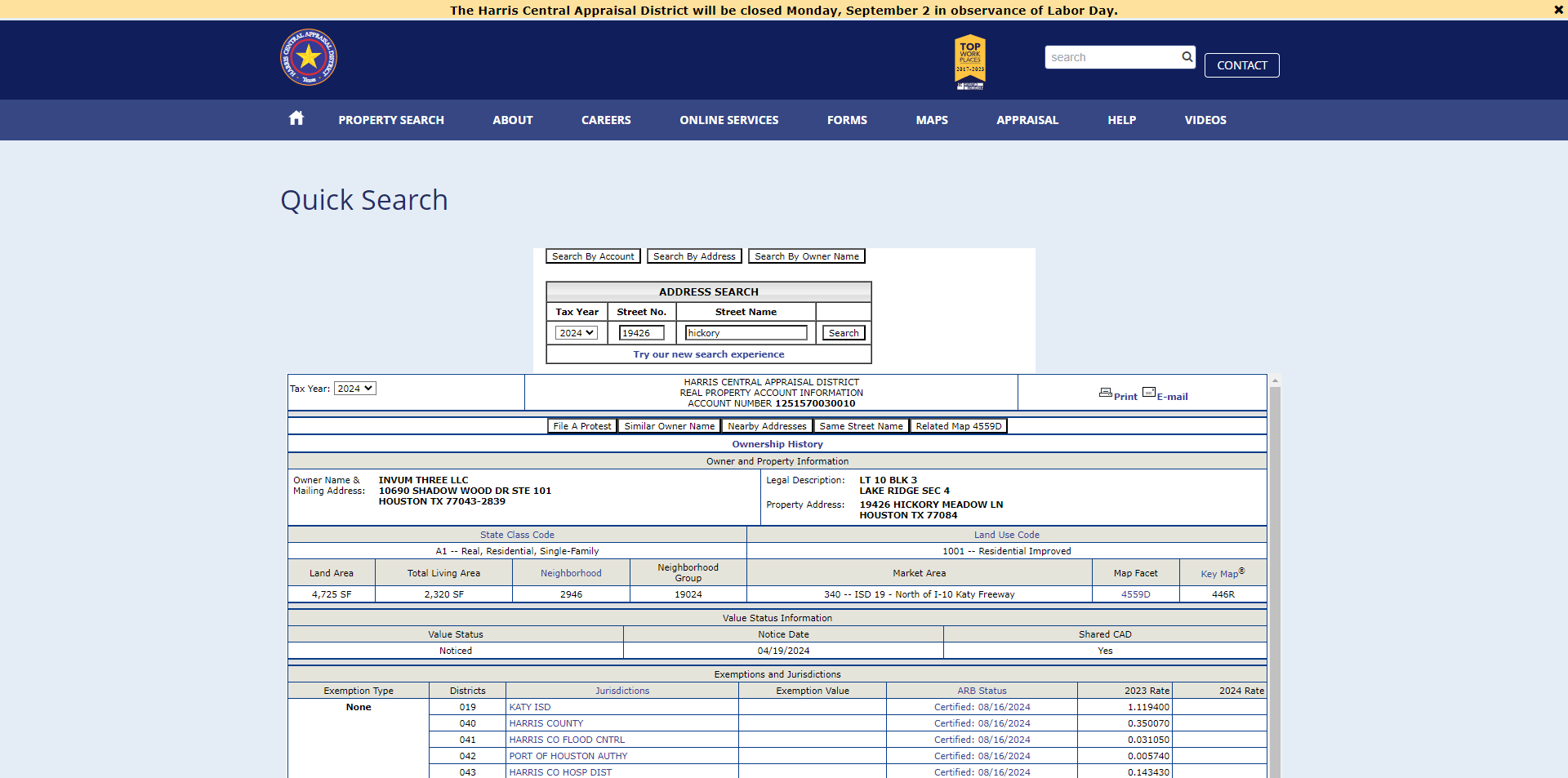
Task: Open the CAREERS menu
Action: pos(606,120)
